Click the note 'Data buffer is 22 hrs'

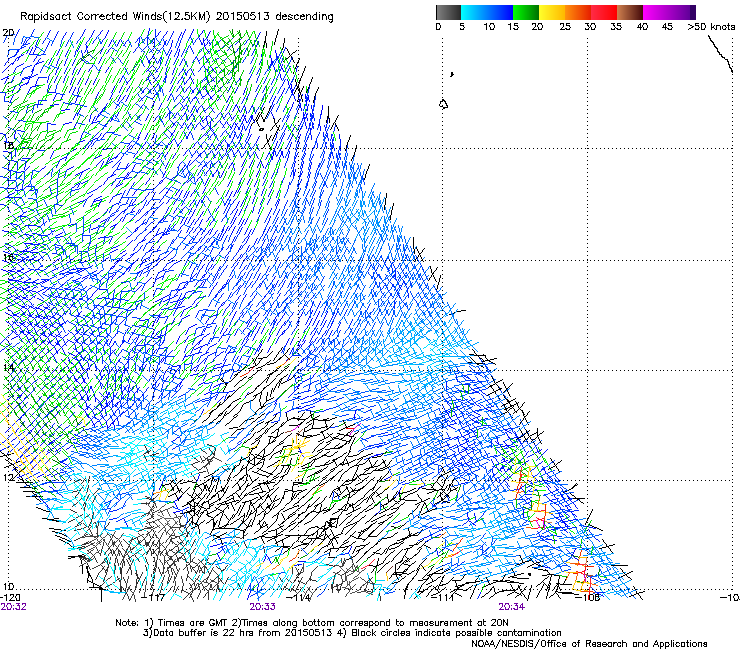(x=204, y=633)
